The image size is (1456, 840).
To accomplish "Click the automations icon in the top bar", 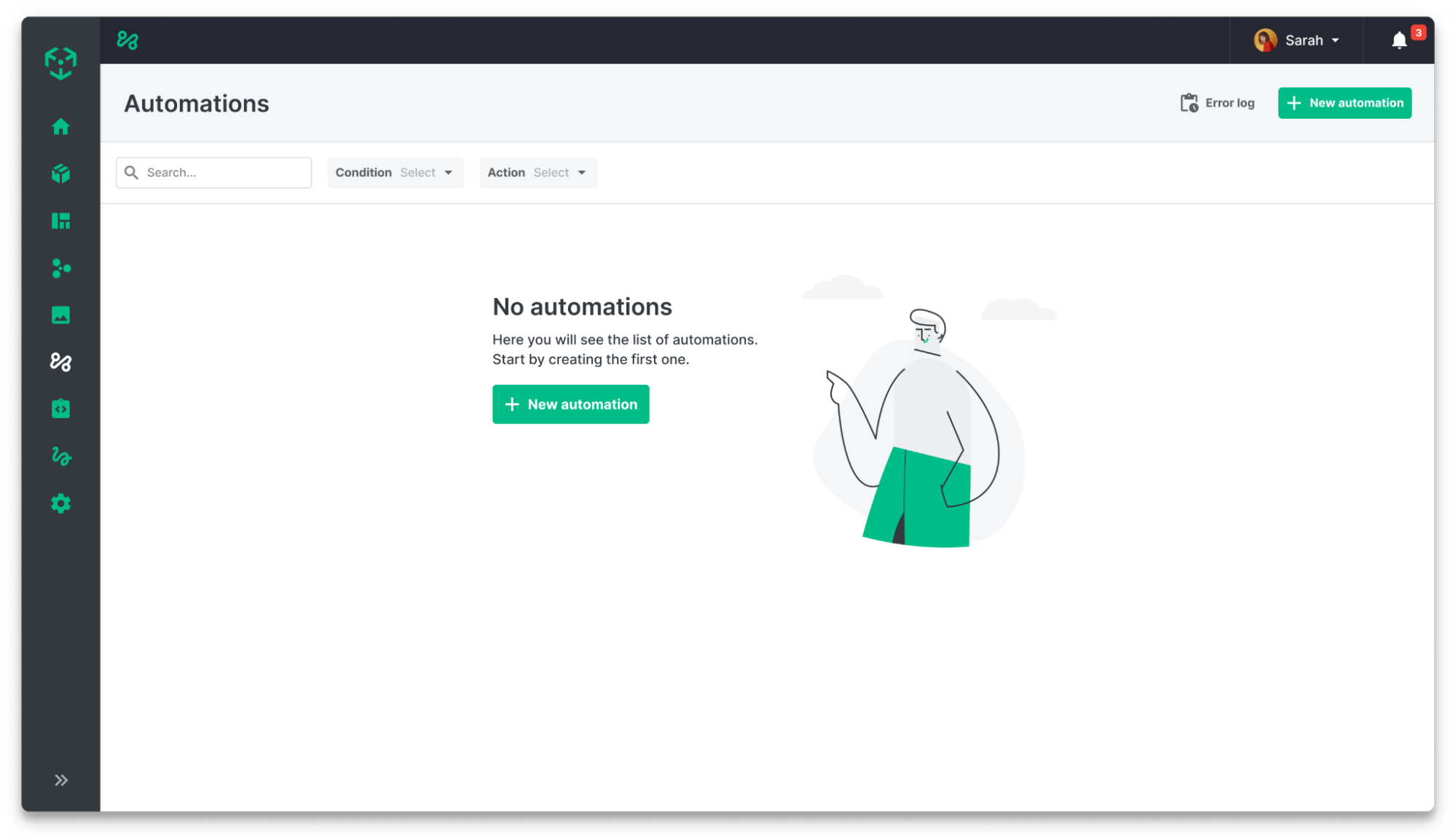I will point(127,40).
